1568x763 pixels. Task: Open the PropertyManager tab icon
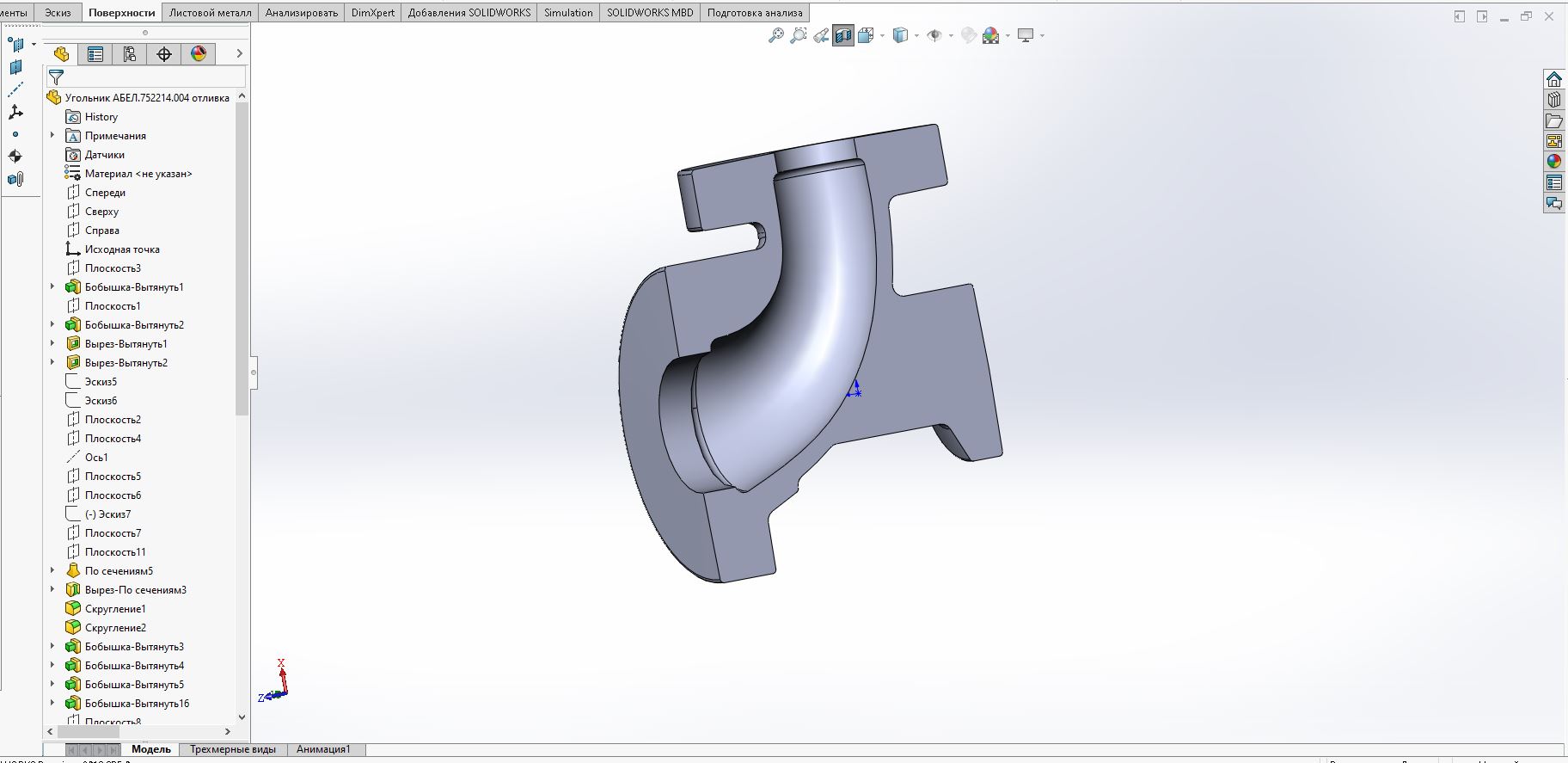95,54
